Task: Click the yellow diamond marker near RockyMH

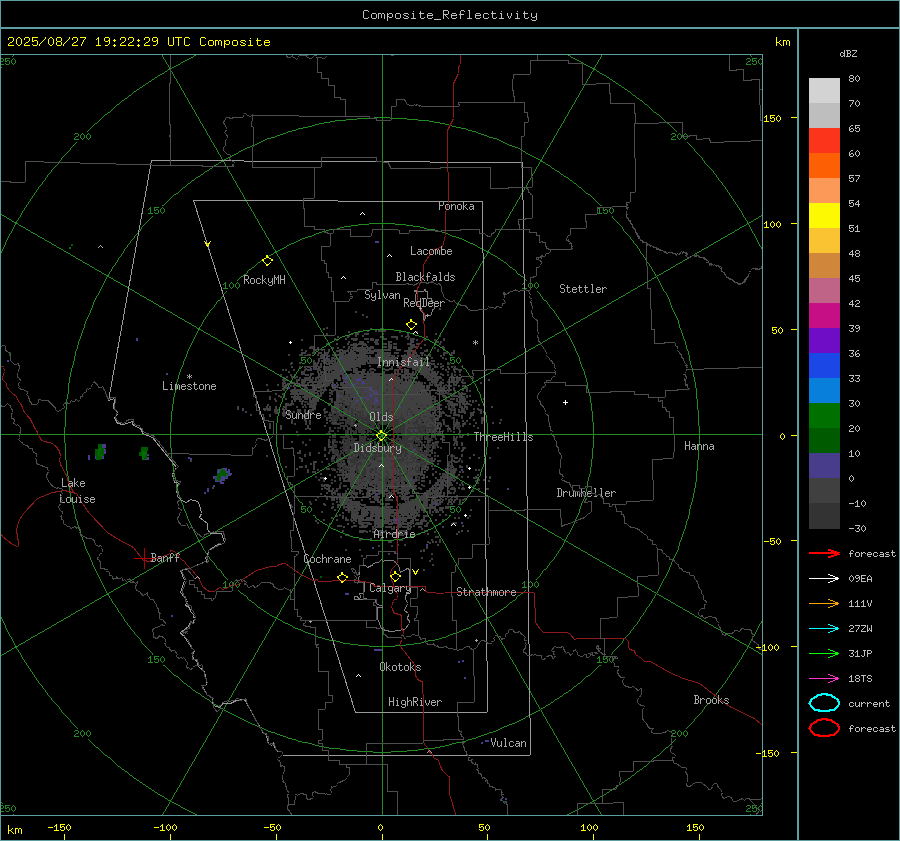Action: 267,261
